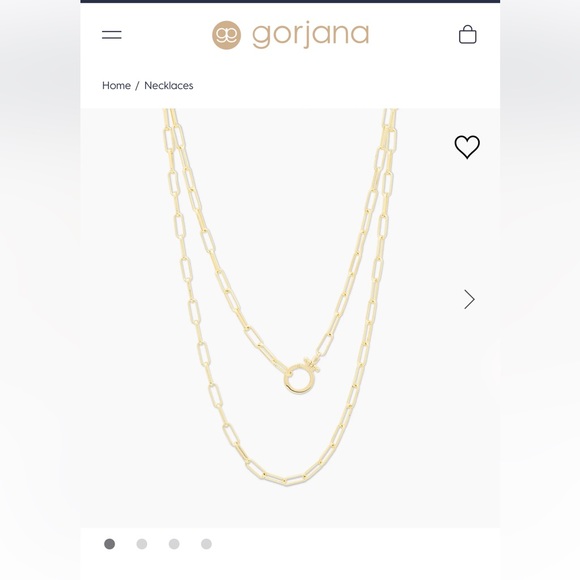The height and width of the screenshot is (580, 580).
Task: Select the second image carousel dot
Action: [x=142, y=544]
